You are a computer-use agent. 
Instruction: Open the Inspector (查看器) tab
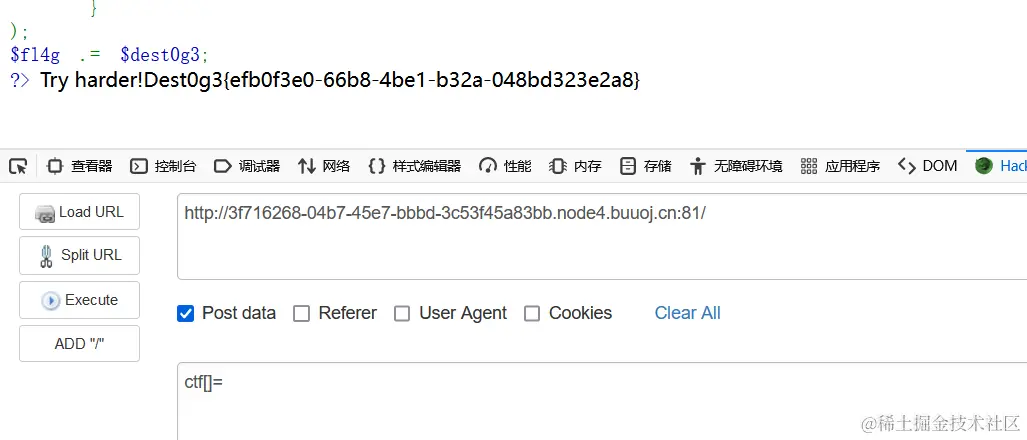click(x=80, y=166)
